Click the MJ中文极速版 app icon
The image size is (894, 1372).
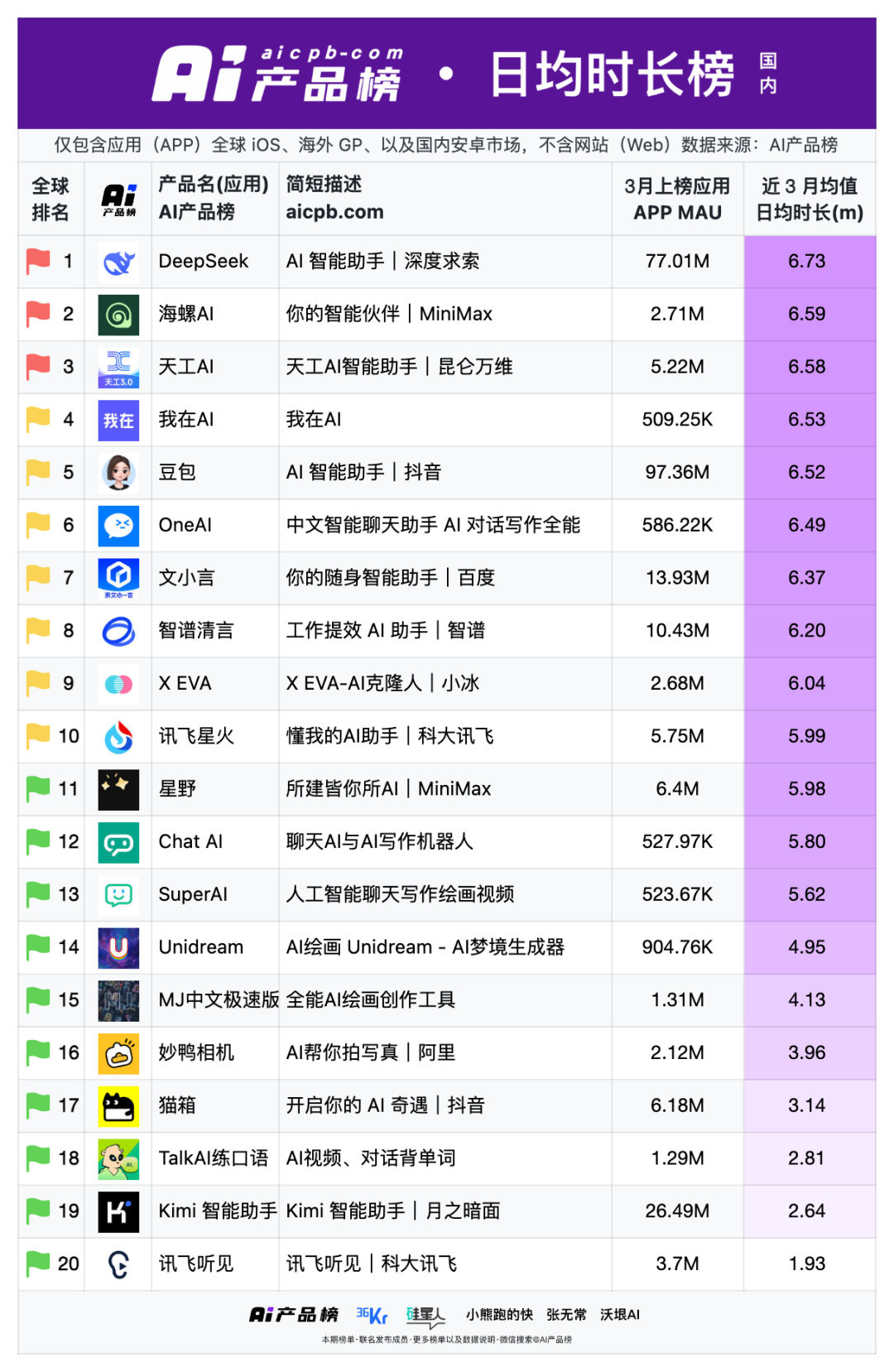(118, 1001)
